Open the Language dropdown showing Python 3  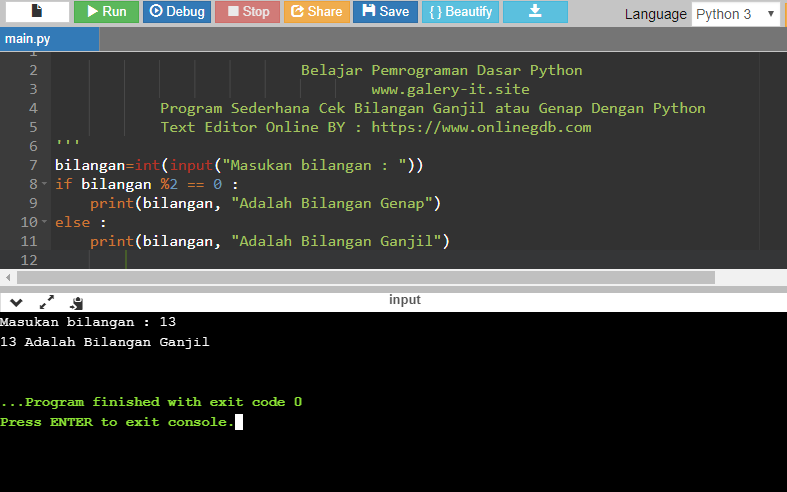736,14
